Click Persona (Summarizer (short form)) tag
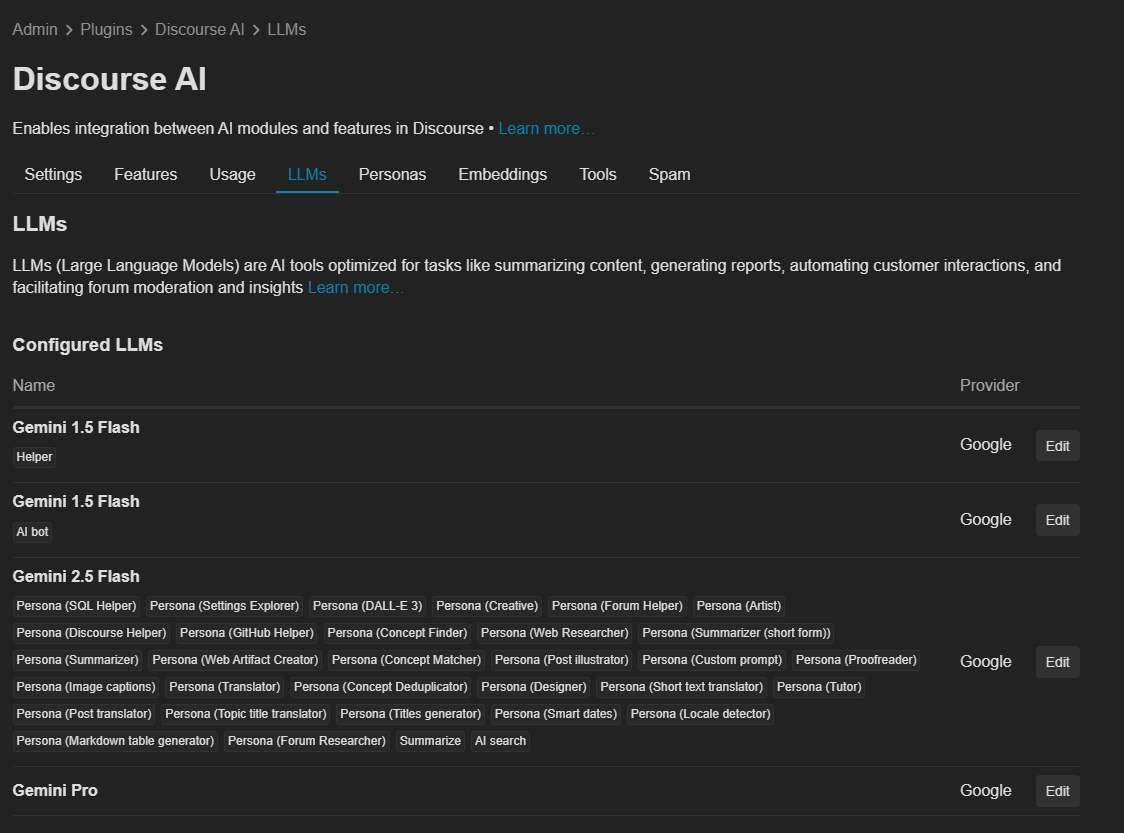The height and width of the screenshot is (833, 1124). (x=736, y=633)
